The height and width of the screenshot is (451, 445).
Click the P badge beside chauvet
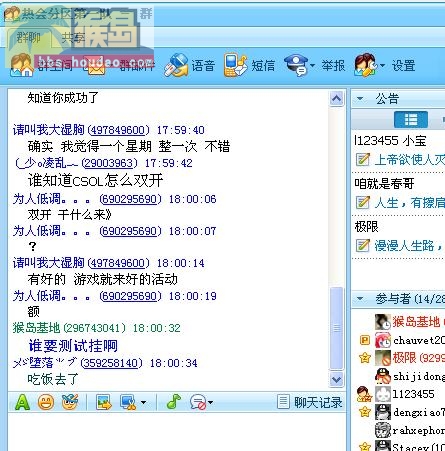coord(365,340)
